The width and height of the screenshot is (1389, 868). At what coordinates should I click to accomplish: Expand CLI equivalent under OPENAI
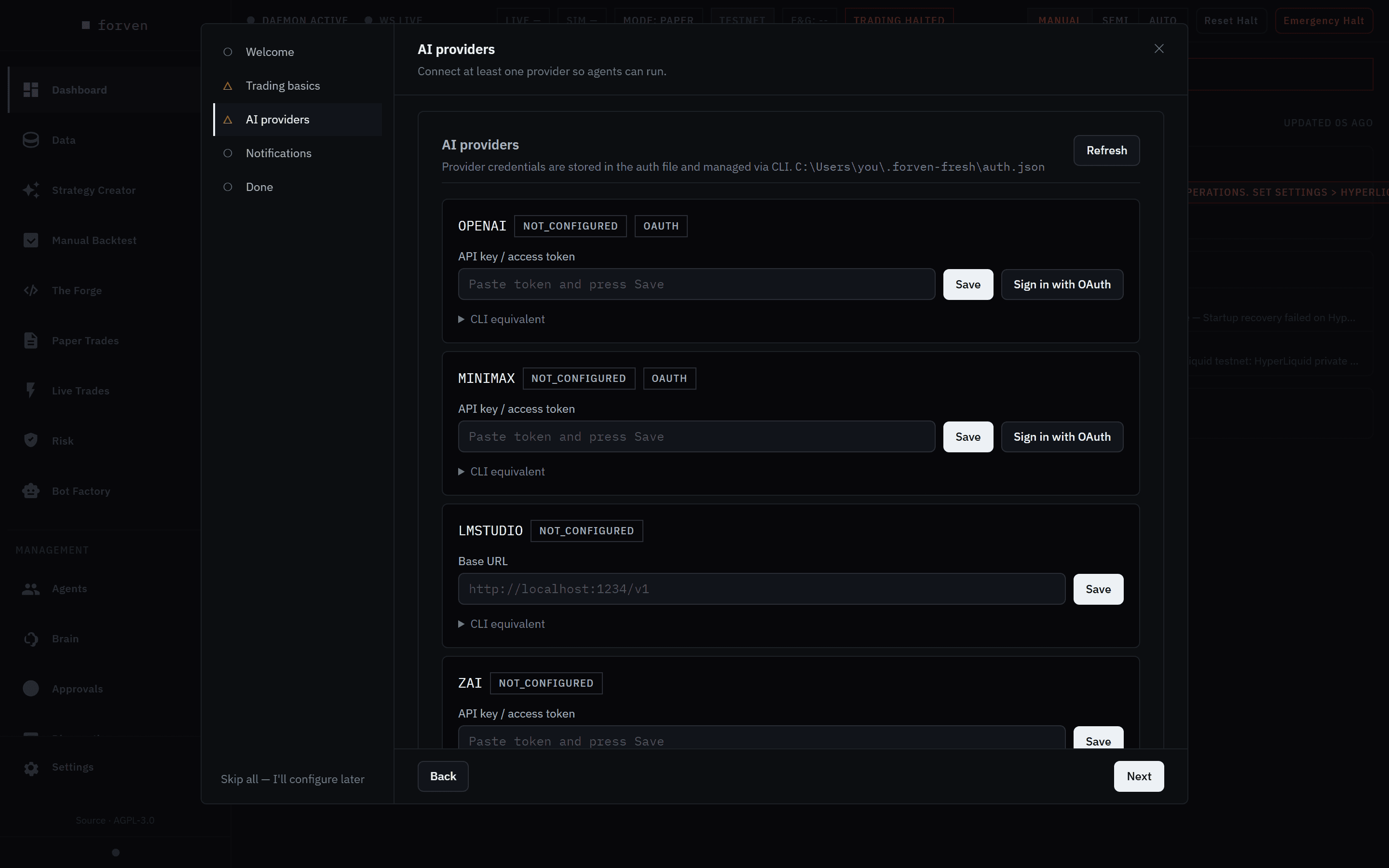click(x=502, y=319)
